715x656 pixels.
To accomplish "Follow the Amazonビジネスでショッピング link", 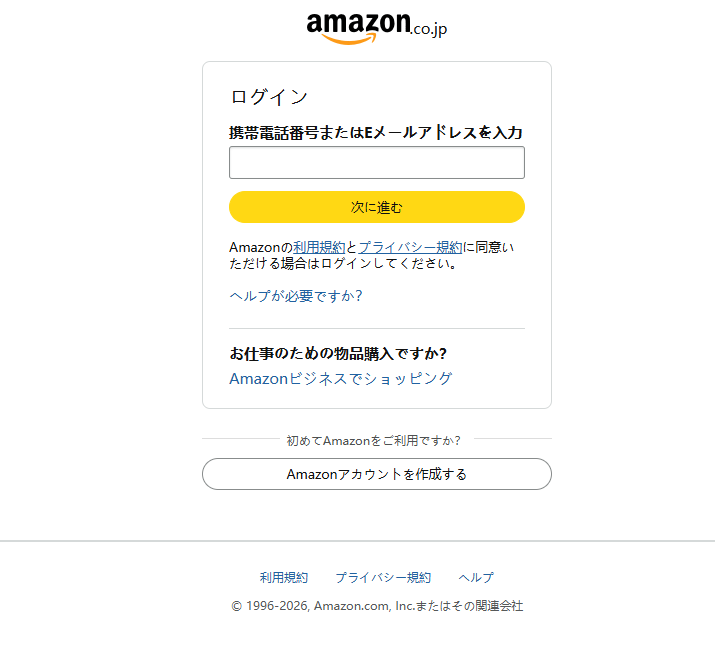I will [340, 379].
